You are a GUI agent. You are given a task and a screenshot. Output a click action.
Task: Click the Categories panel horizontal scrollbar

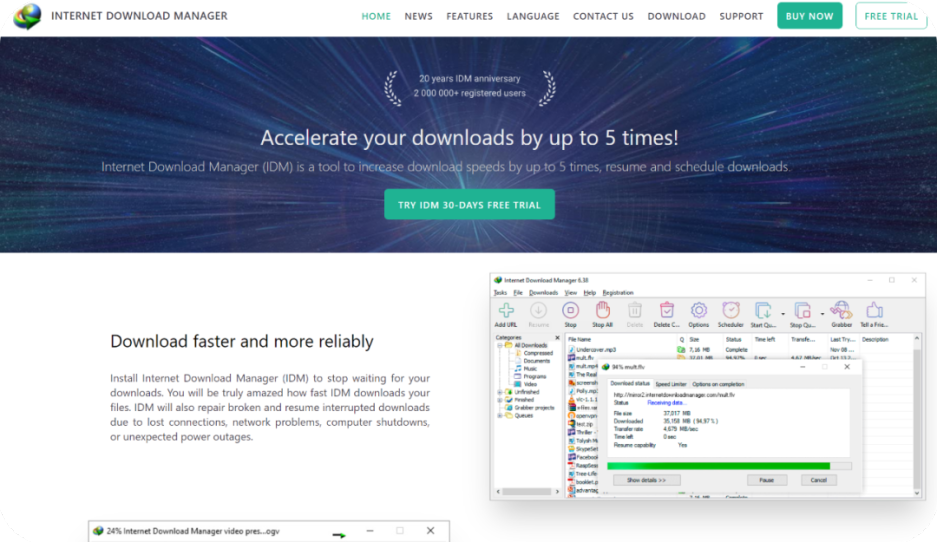pyautogui.click(x=528, y=492)
